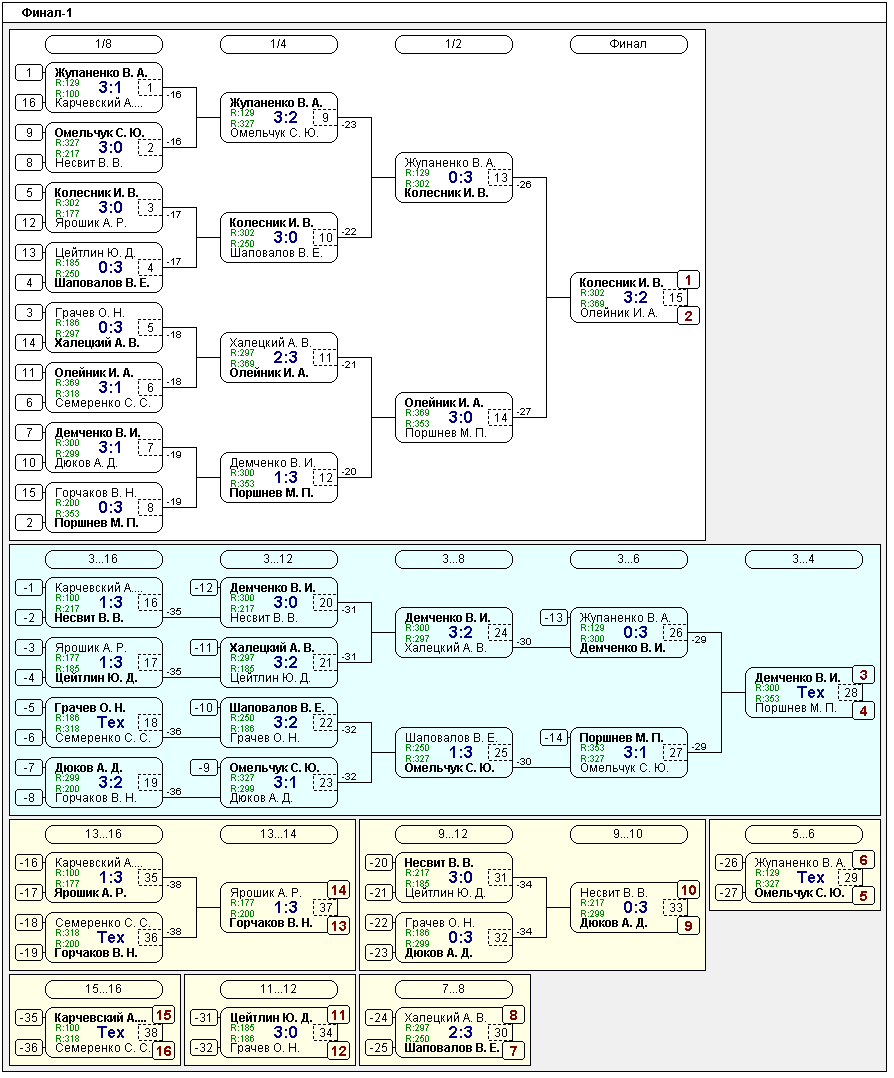Screen dimensions: 894x1078
Task: Click the 1/2 round header
Action: [453, 44]
